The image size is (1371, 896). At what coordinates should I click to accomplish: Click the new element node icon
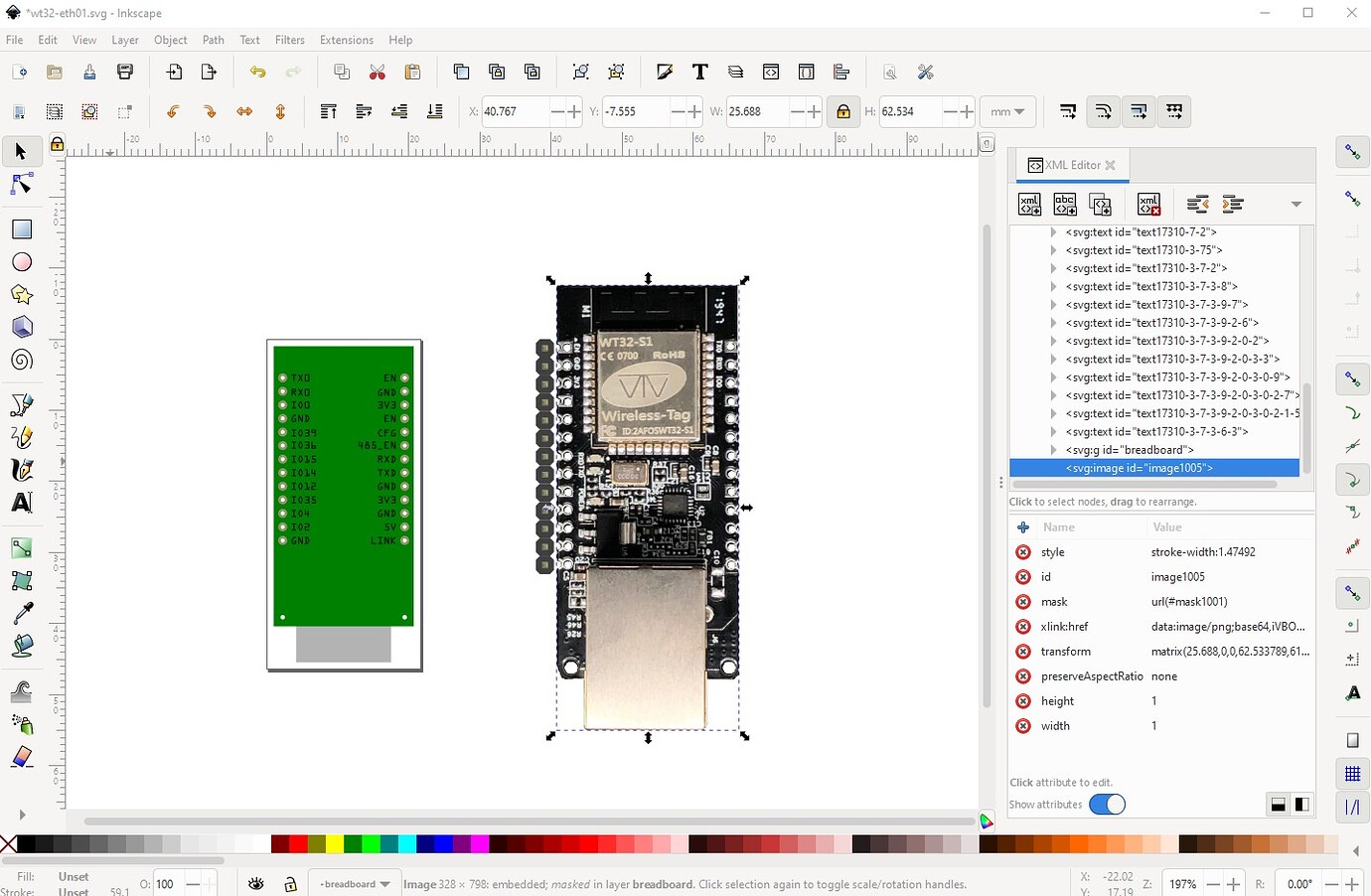(1030, 204)
